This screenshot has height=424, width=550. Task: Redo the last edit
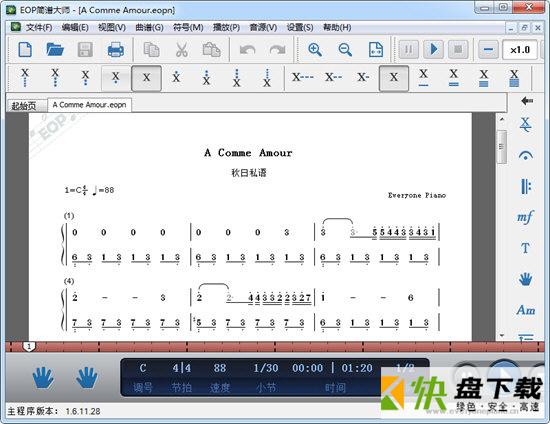277,49
